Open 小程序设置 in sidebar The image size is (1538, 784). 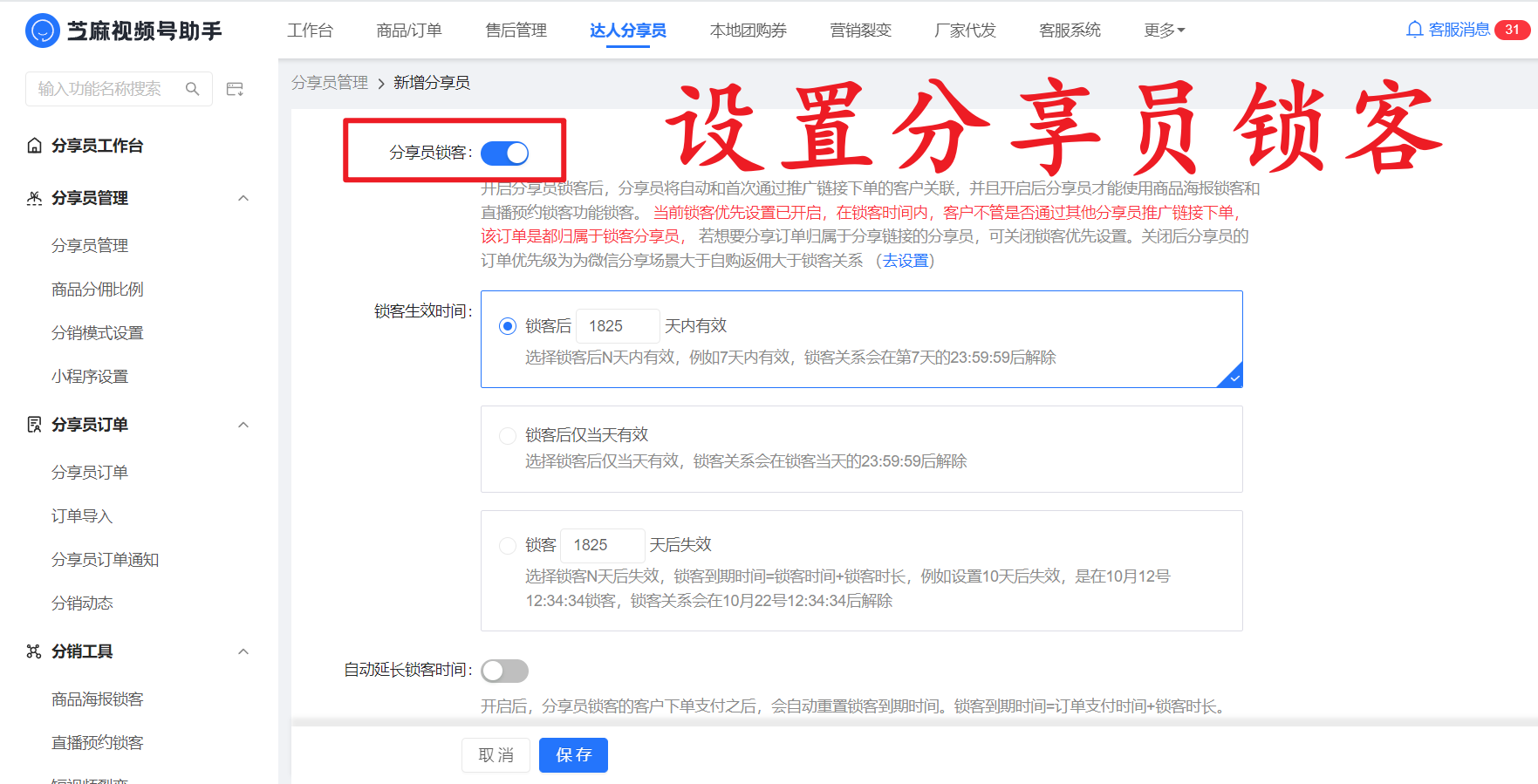(90, 377)
